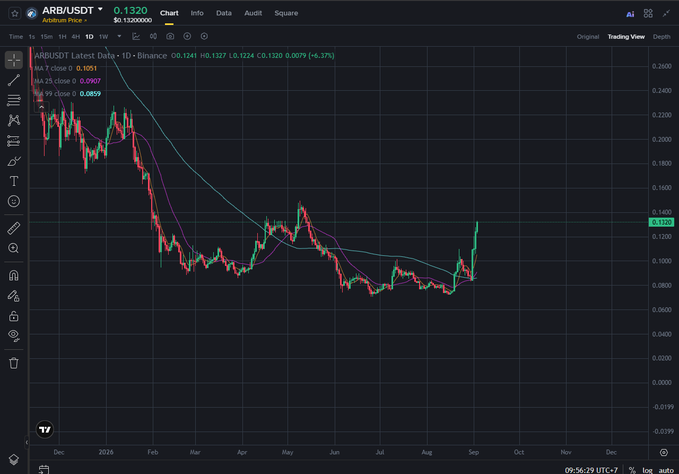Select the MA 99 close indicator legend
This screenshot has height=474, width=679.
67,94
